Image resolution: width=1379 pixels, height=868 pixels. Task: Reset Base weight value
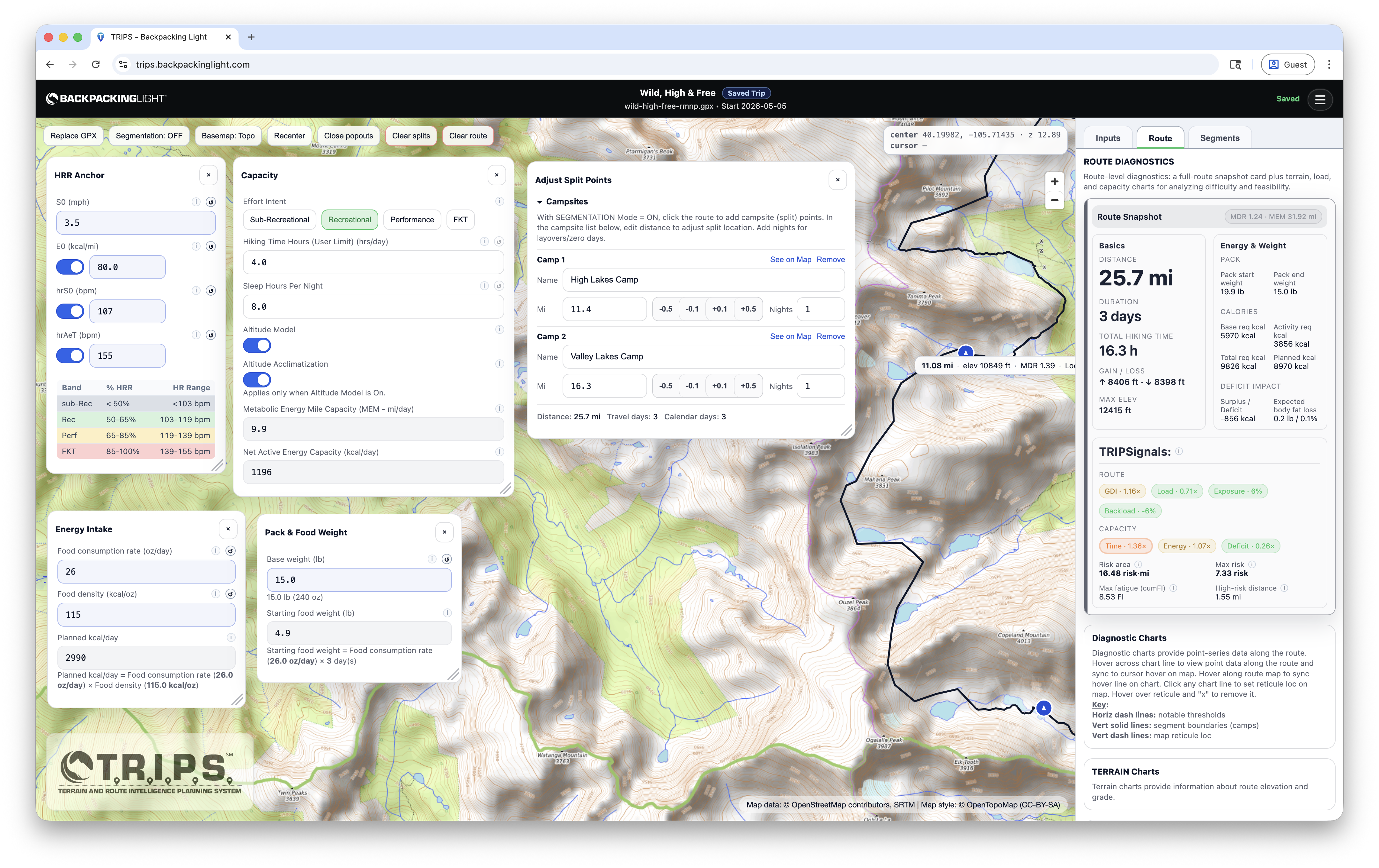point(447,559)
